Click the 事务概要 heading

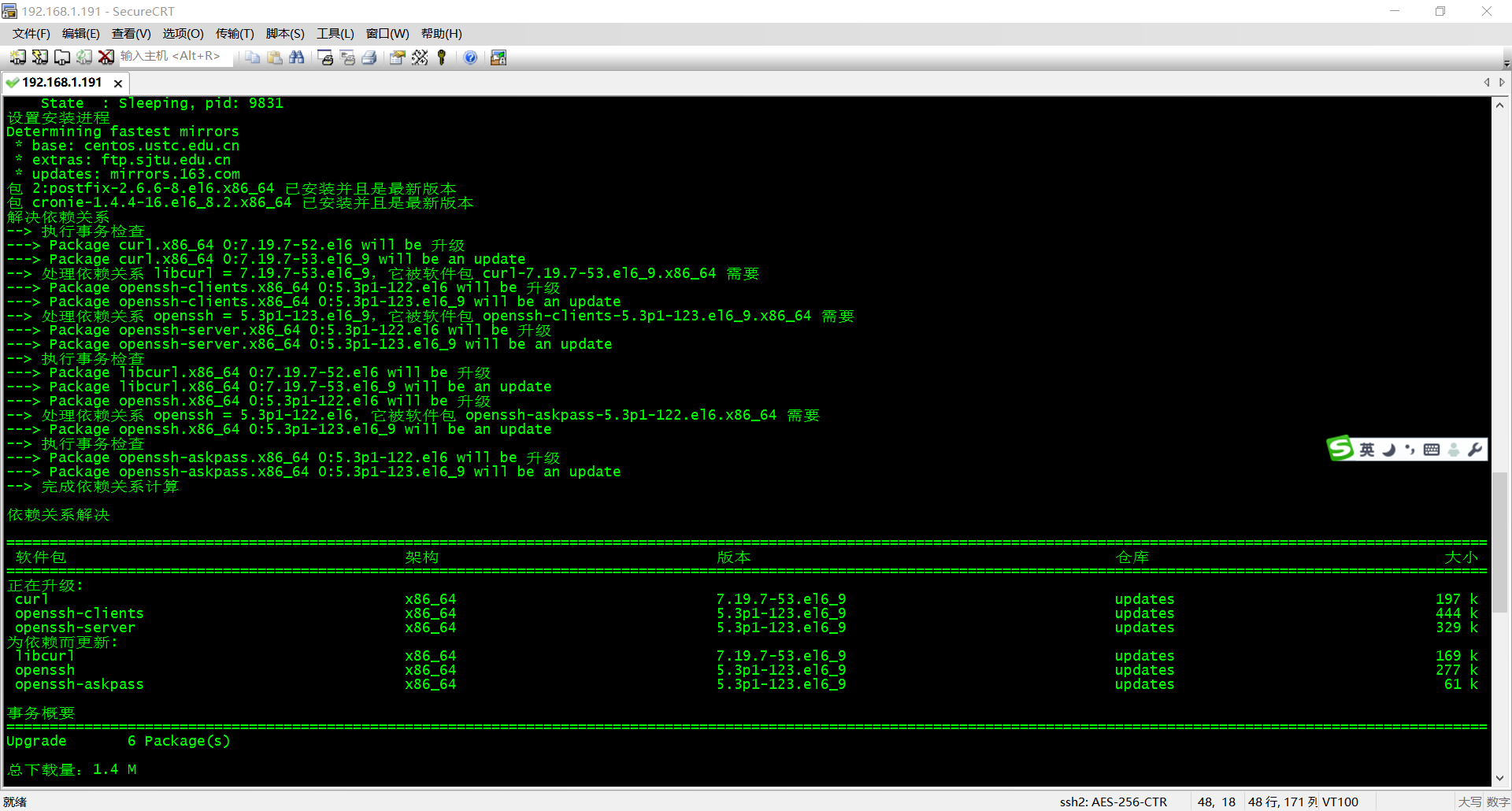pos(41,713)
